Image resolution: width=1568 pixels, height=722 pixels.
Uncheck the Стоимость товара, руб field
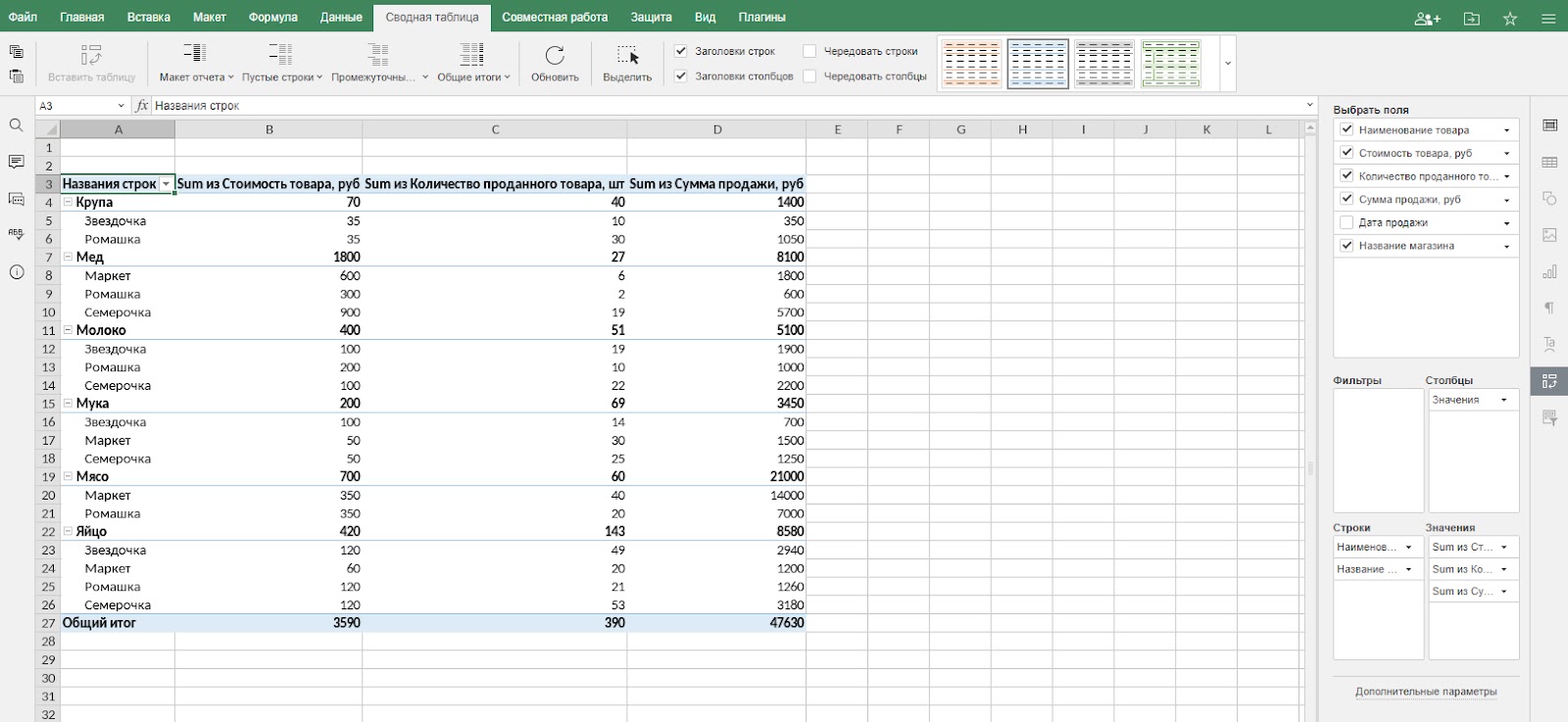tap(1347, 153)
